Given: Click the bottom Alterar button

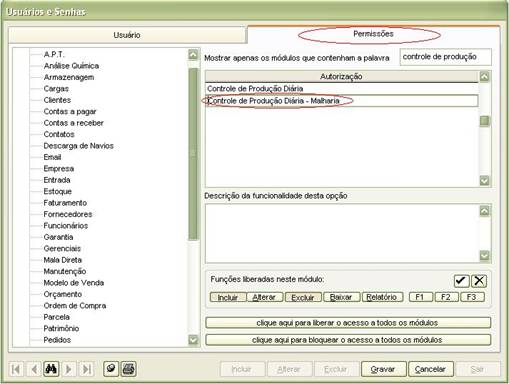Looking at the screenshot, I should point(289,369).
